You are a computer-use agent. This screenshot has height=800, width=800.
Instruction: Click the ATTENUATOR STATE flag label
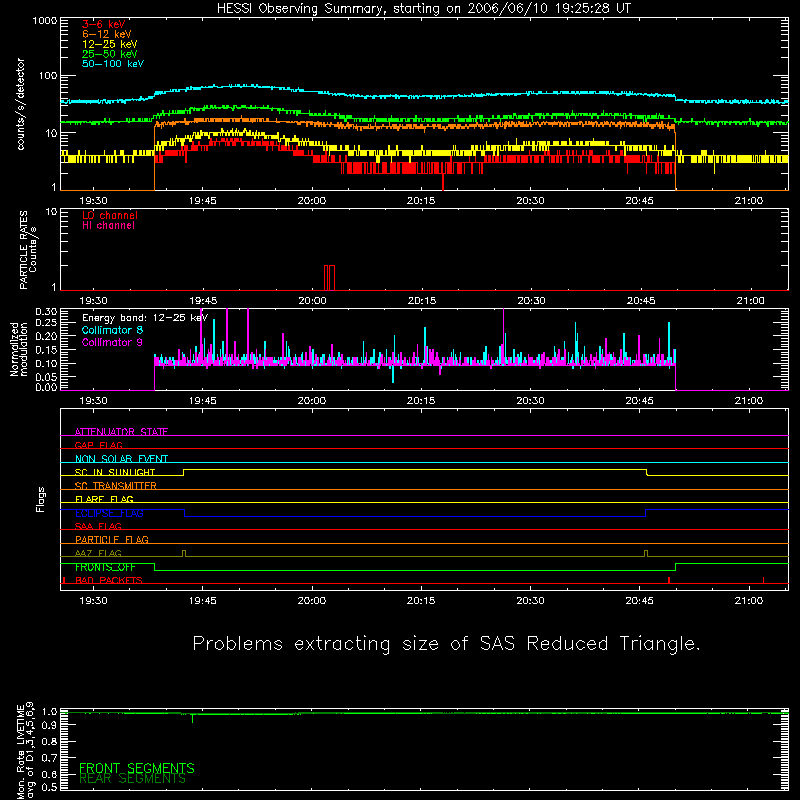[121, 432]
